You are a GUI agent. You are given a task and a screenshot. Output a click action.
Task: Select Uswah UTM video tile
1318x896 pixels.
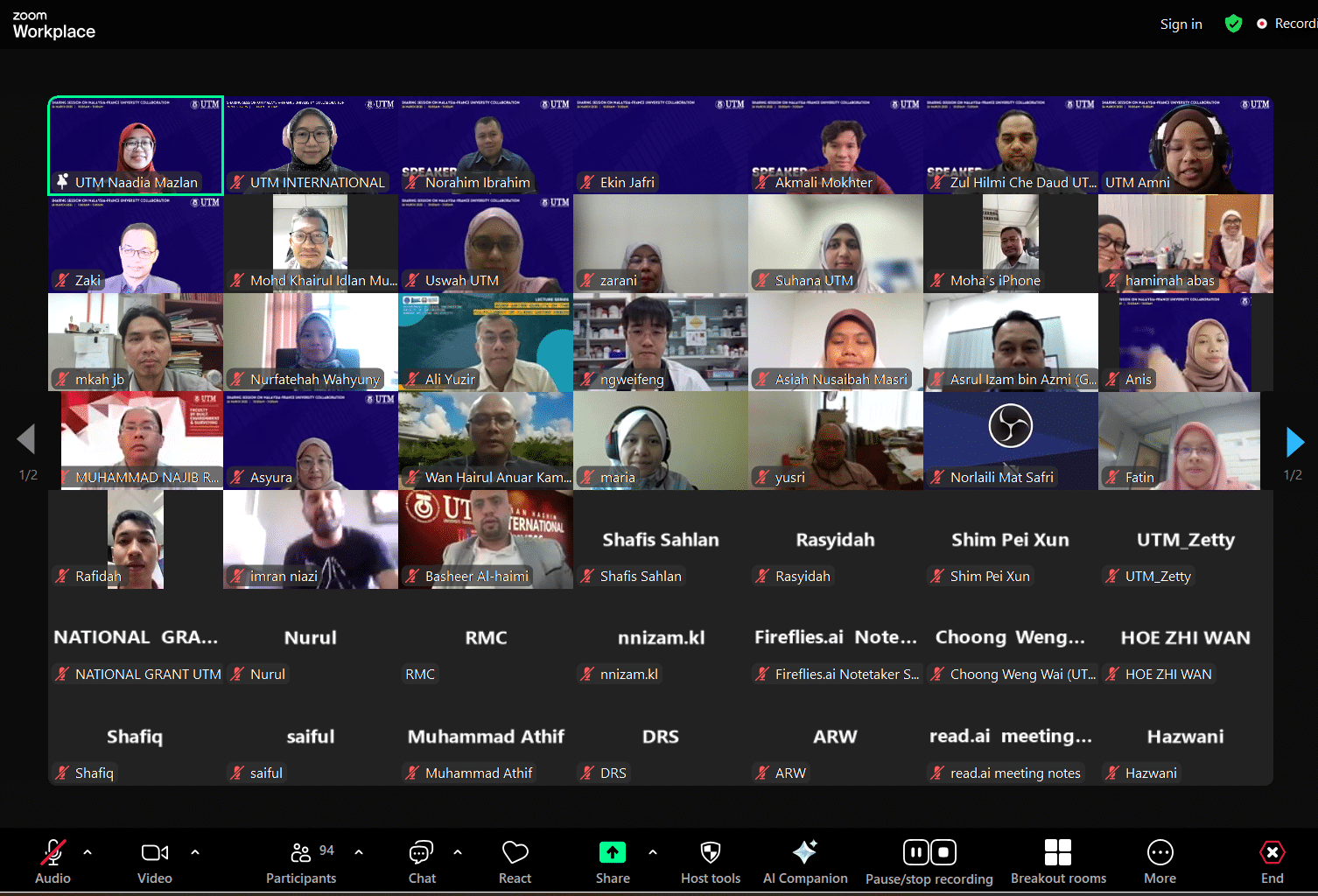coord(486,244)
